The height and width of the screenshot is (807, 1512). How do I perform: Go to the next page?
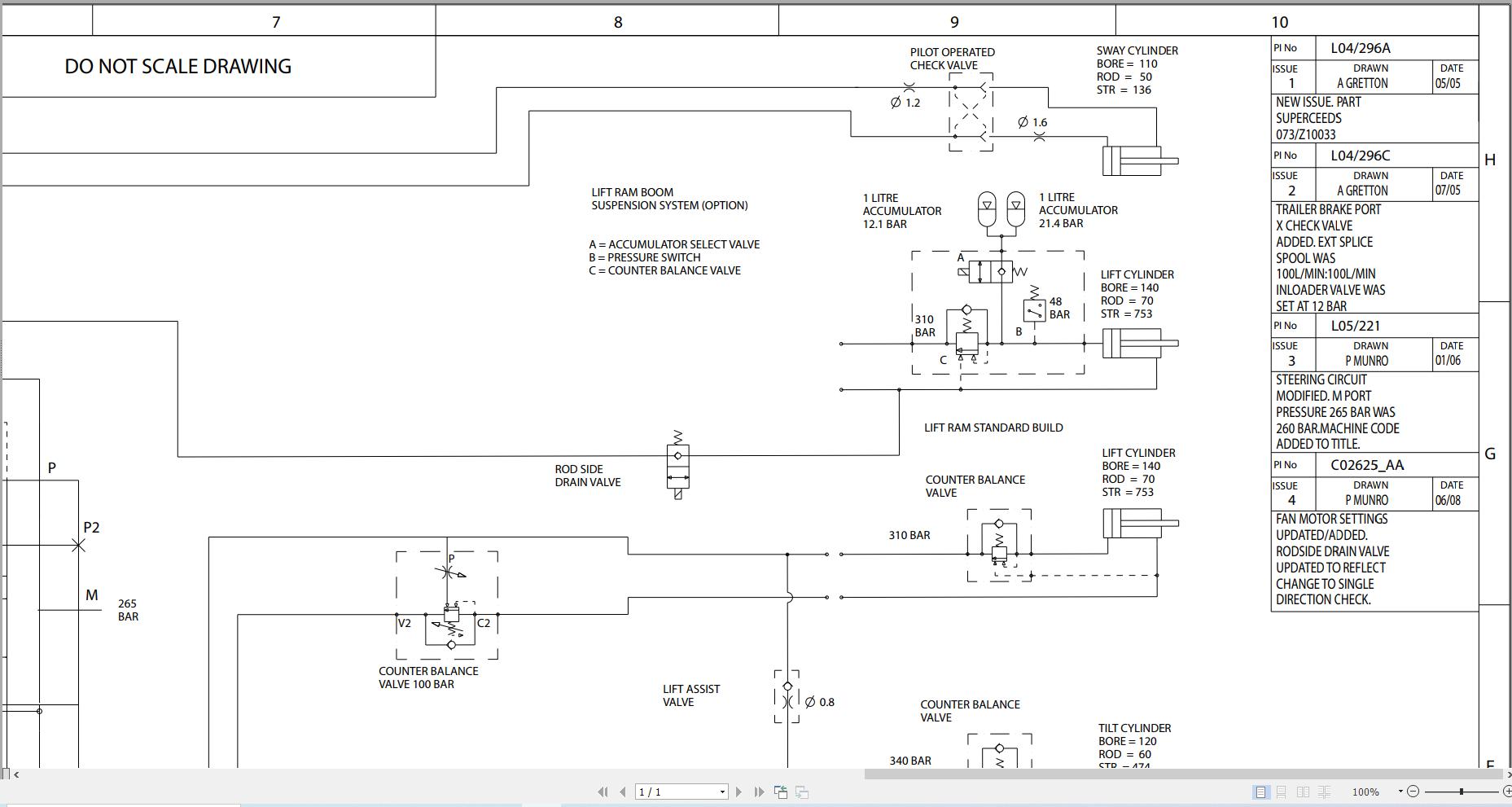point(738,792)
